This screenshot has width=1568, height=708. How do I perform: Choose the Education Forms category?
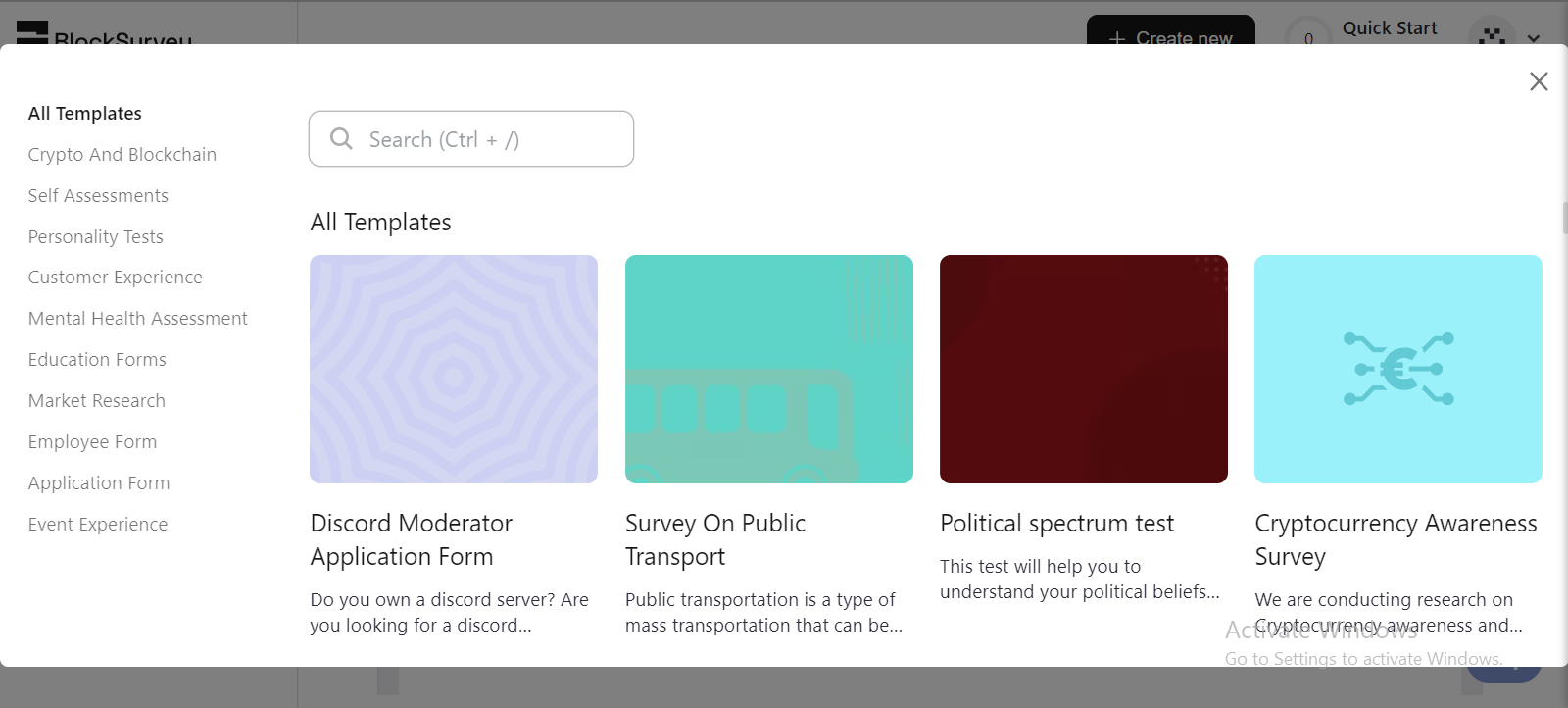97,359
